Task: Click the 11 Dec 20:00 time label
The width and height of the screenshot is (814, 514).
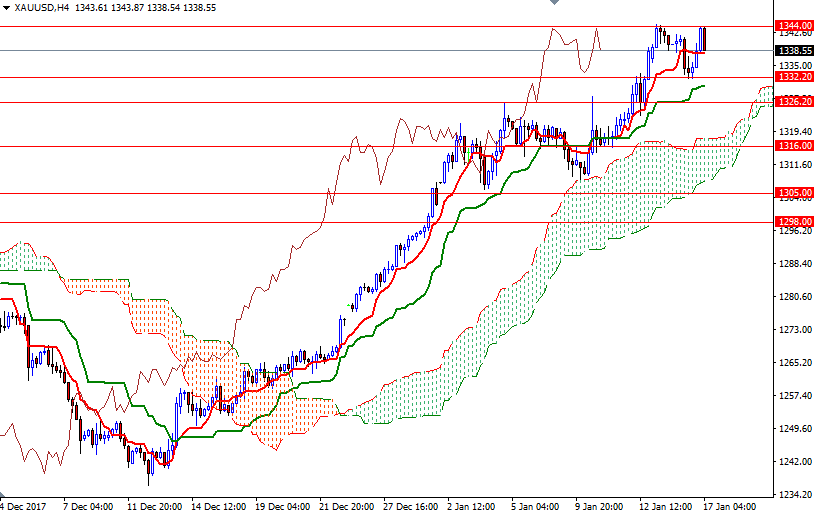Action: [x=155, y=506]
